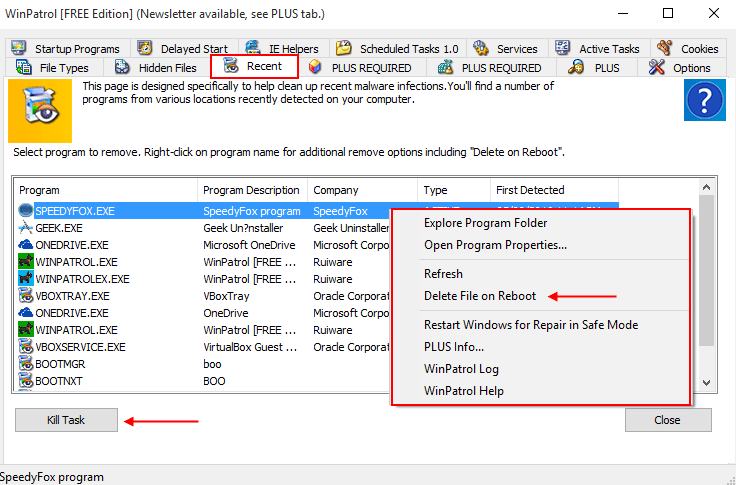Click the GEEK.EXE program icon
The height and width of the screenshot is (485, 736).
[26, 228]
